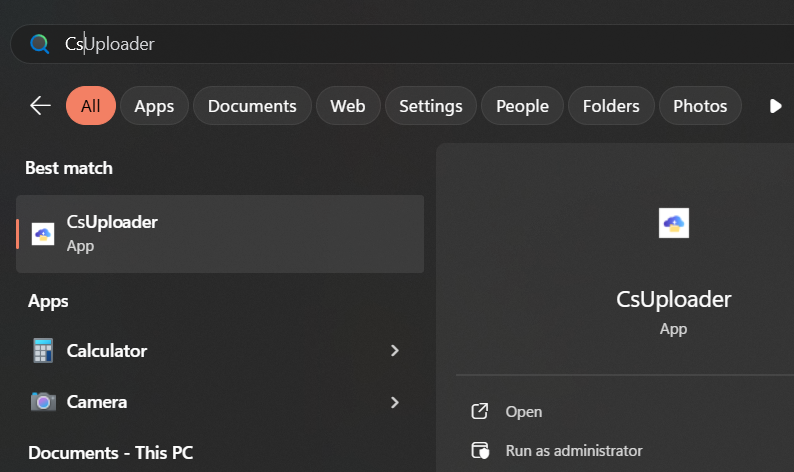
Task: Click Open in the app preview panel
Action: (x=524, y=412)
